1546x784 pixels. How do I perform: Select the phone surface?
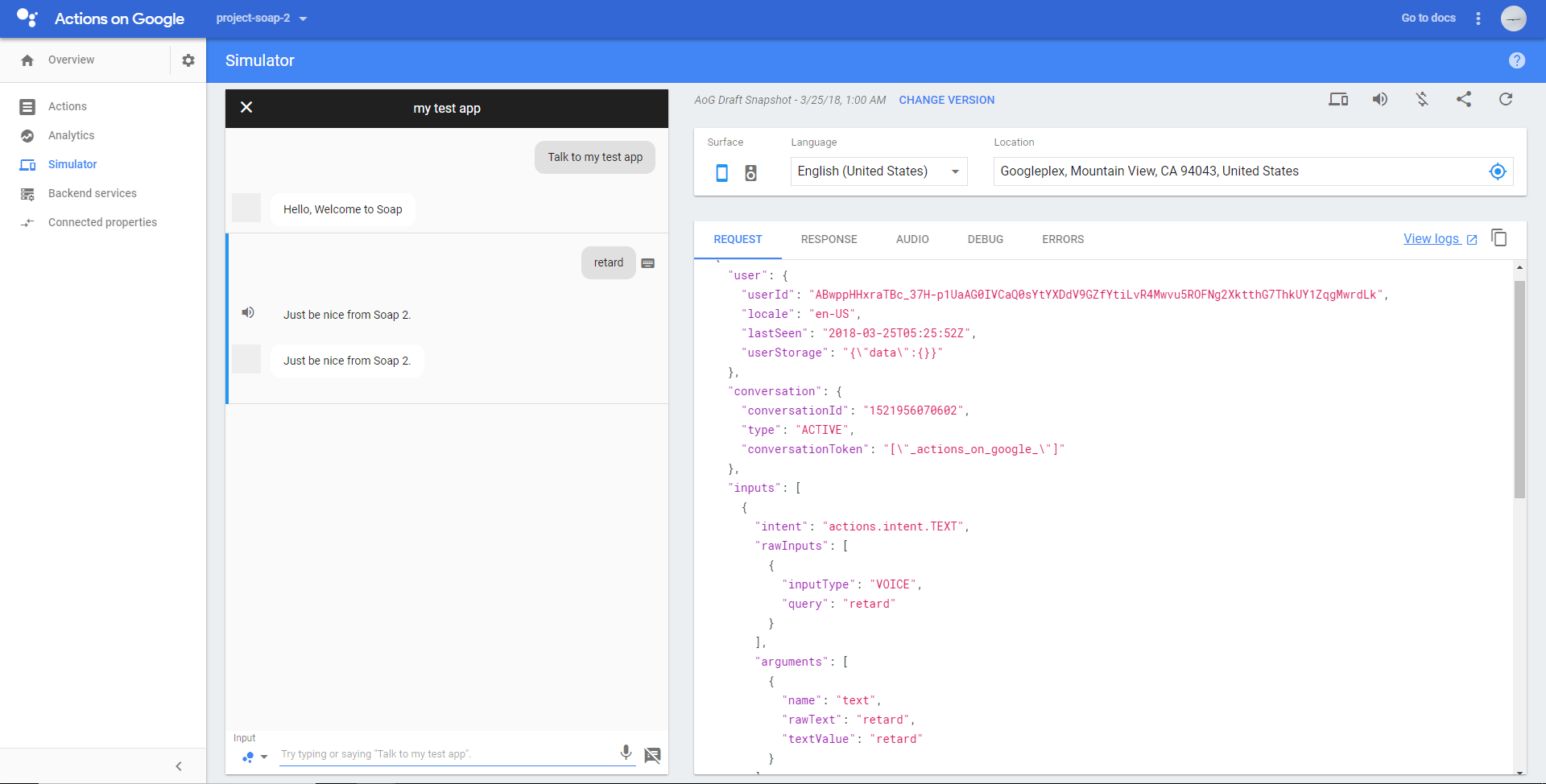[x=722, y=172]
